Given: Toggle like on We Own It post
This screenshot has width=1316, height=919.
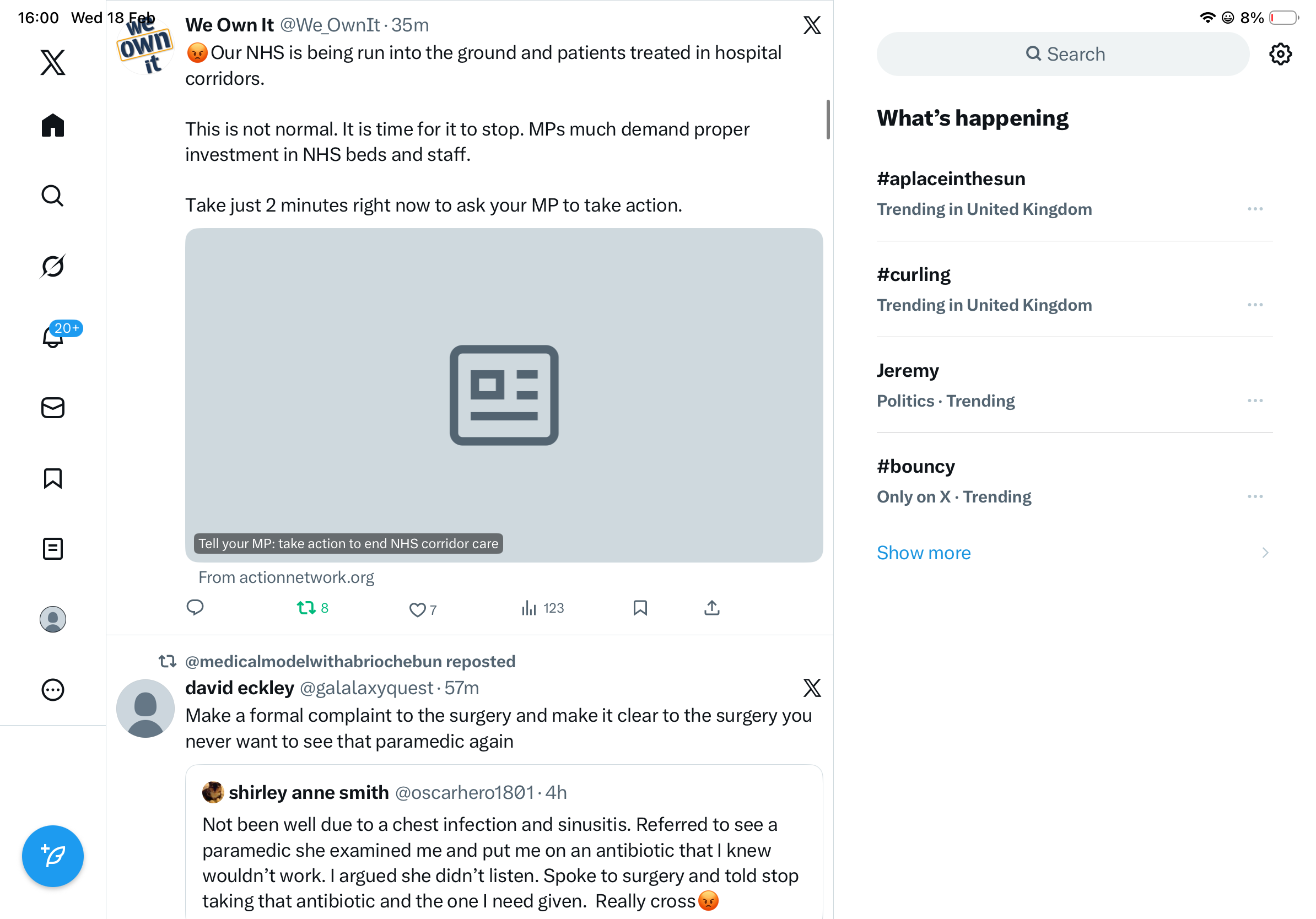Looking at the screenshot, I should [417, 609].
